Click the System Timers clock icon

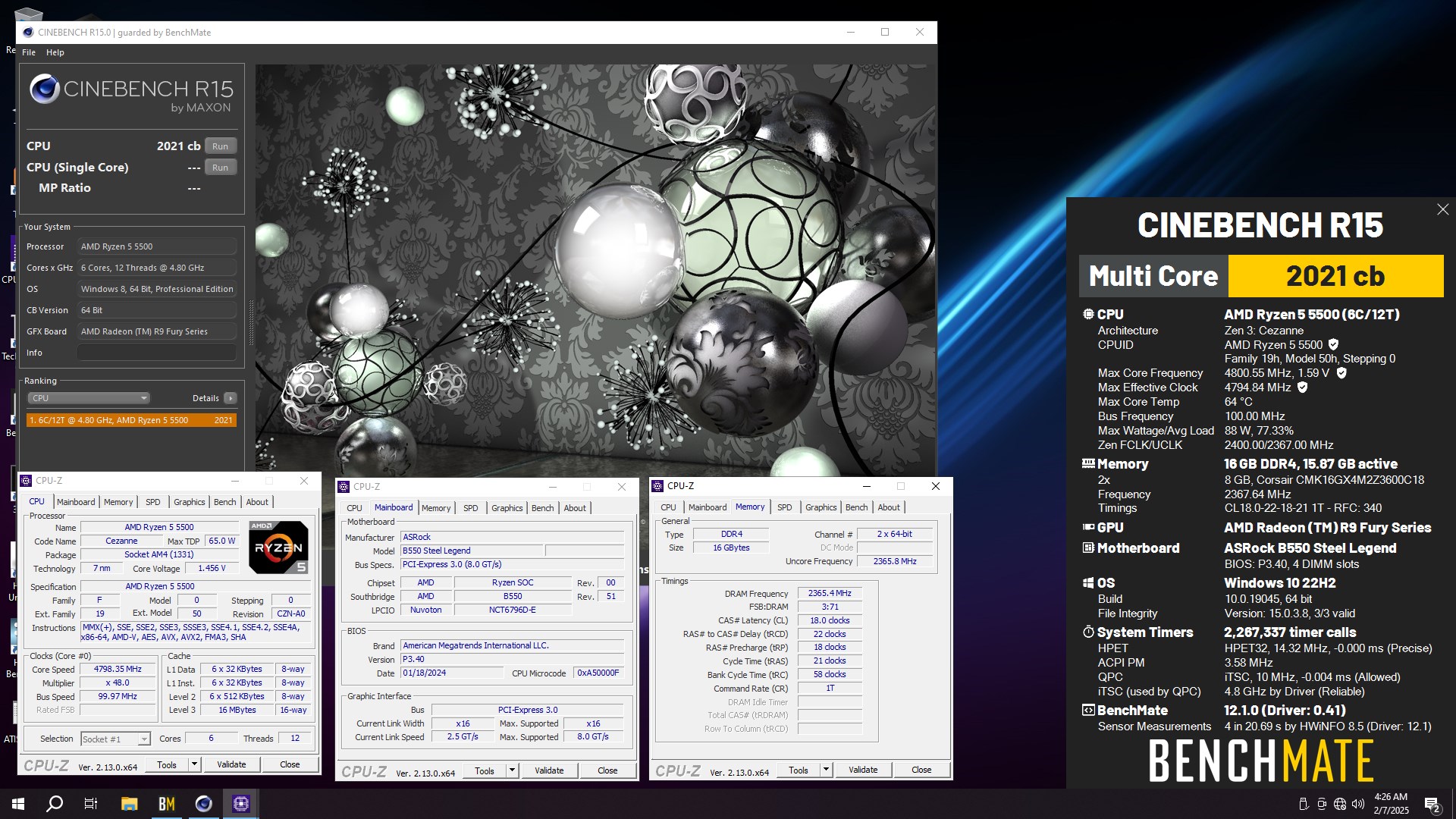(1088, 632)
